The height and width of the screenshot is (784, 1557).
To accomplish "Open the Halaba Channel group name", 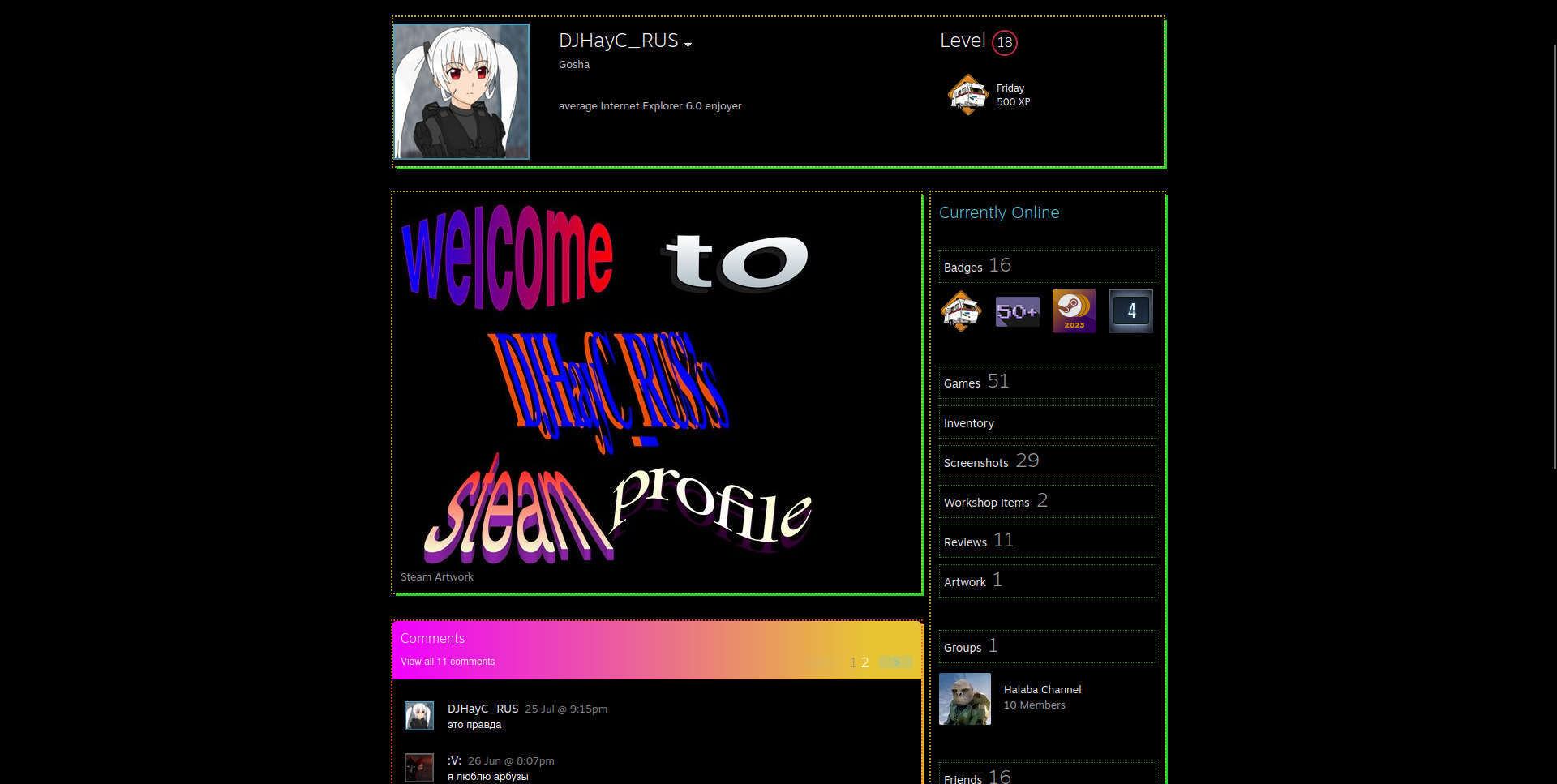I will [1042, 690].
